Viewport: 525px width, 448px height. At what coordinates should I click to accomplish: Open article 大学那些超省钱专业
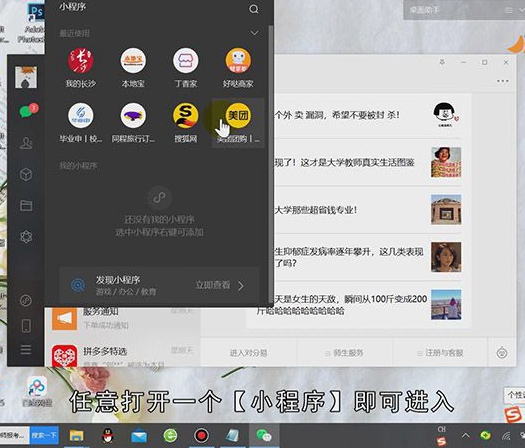(315, 210)
